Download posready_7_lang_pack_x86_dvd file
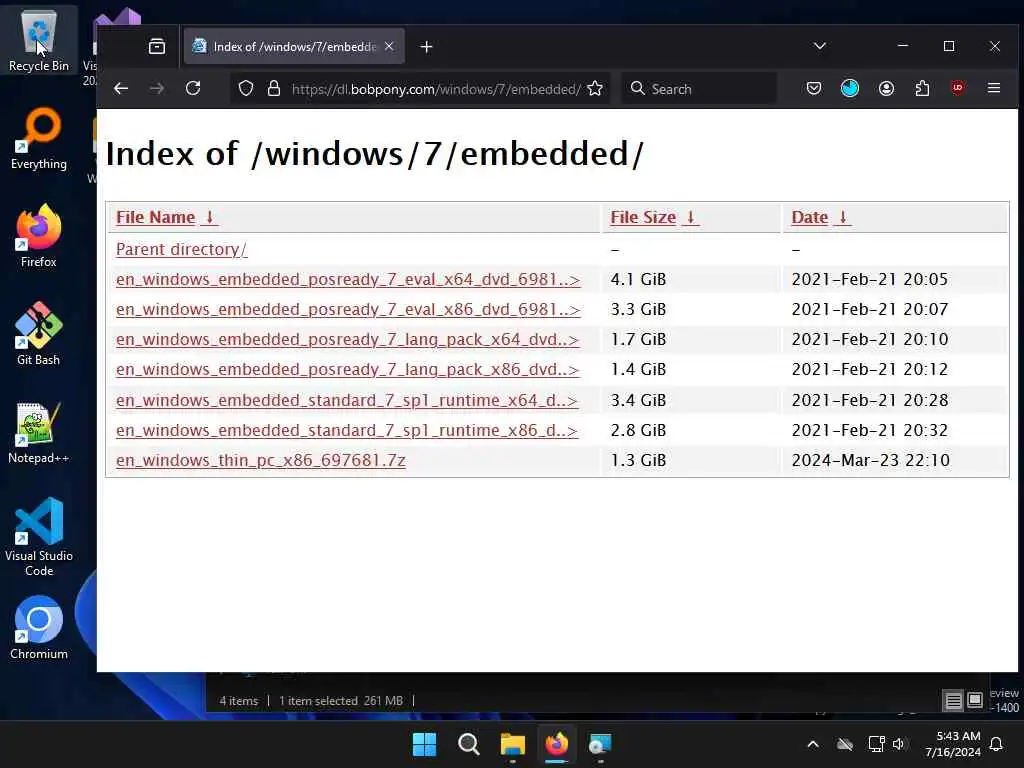The width and height of the screenshot is (1024, 768). click(347, 370)
